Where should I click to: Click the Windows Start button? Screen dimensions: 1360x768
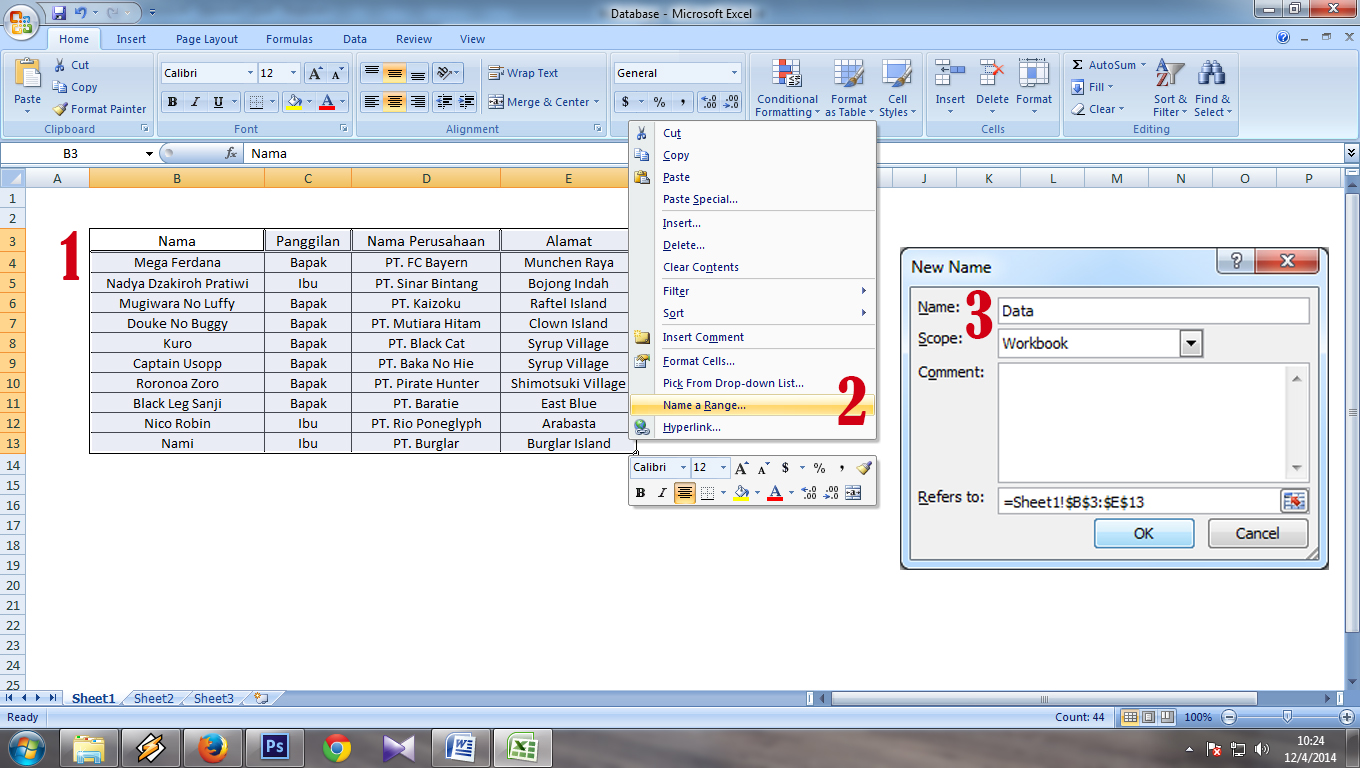(x=27, y=748)
